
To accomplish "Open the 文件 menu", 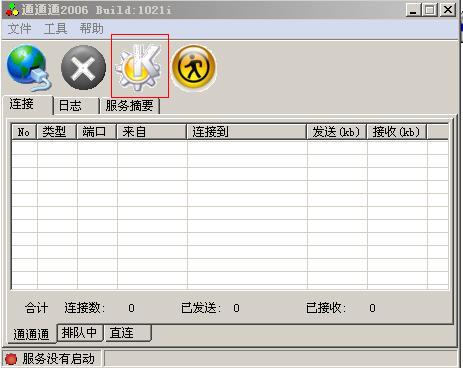I will click(x=20, y=29).
